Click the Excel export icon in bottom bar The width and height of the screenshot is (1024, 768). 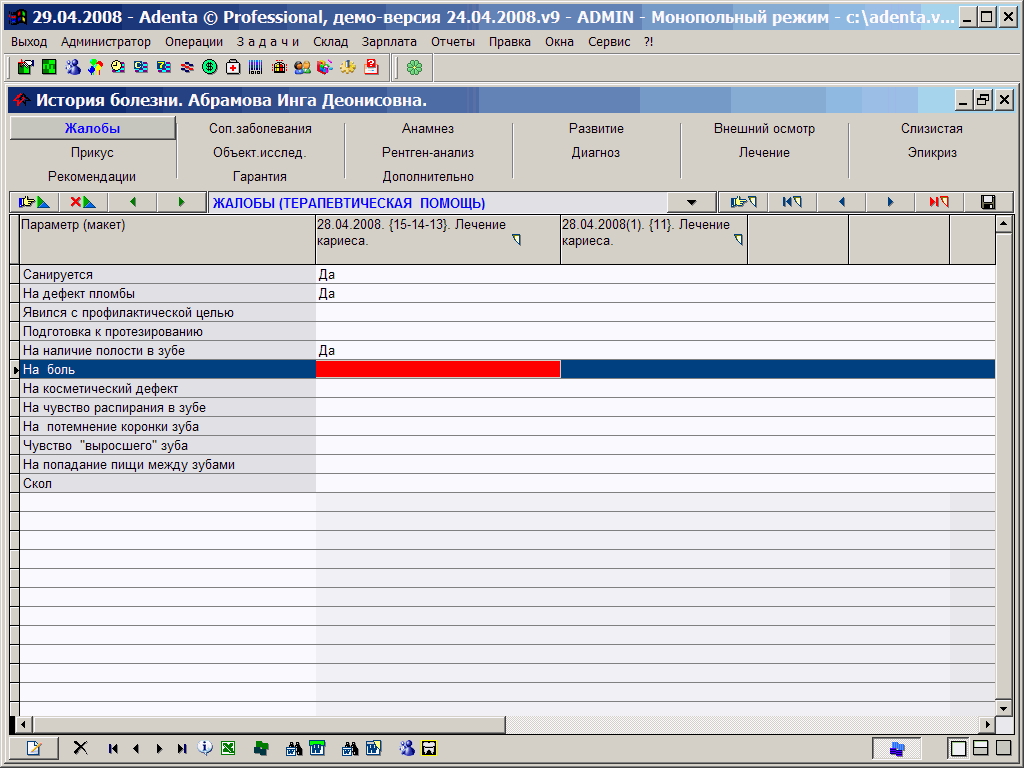(228, 748)
